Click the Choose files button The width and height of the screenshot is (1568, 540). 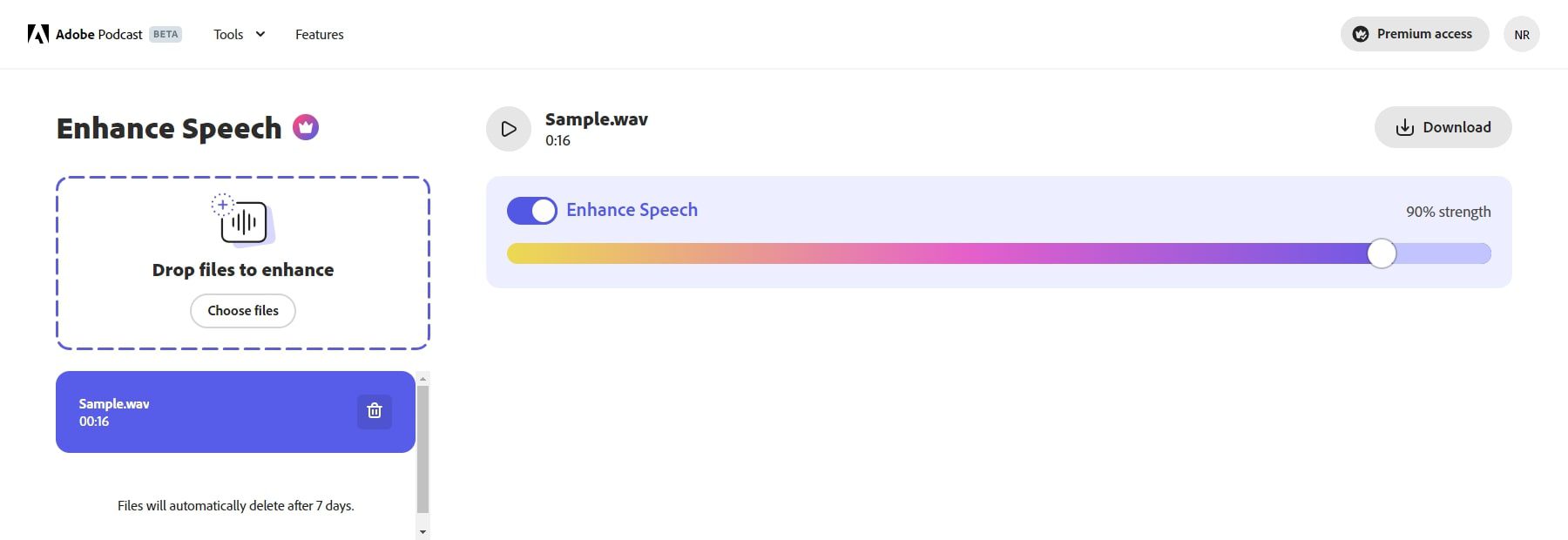(242, 310)
